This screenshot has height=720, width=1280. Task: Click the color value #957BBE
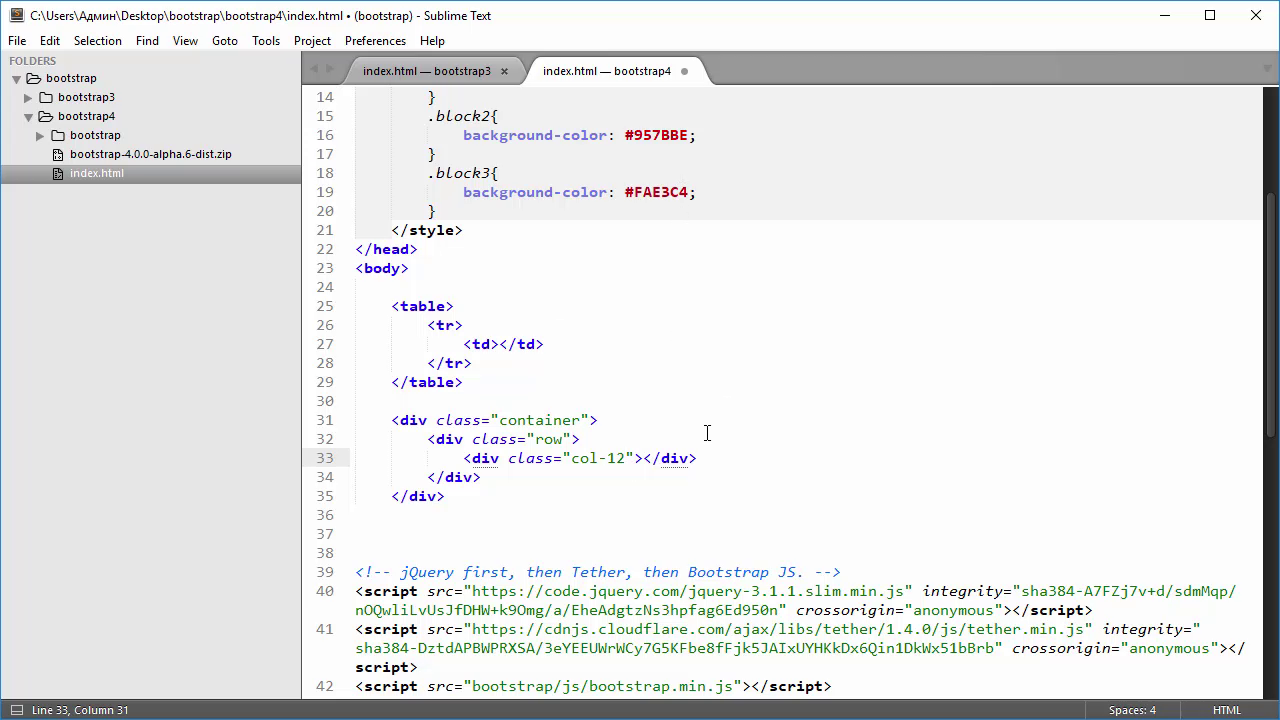(656, 135)
